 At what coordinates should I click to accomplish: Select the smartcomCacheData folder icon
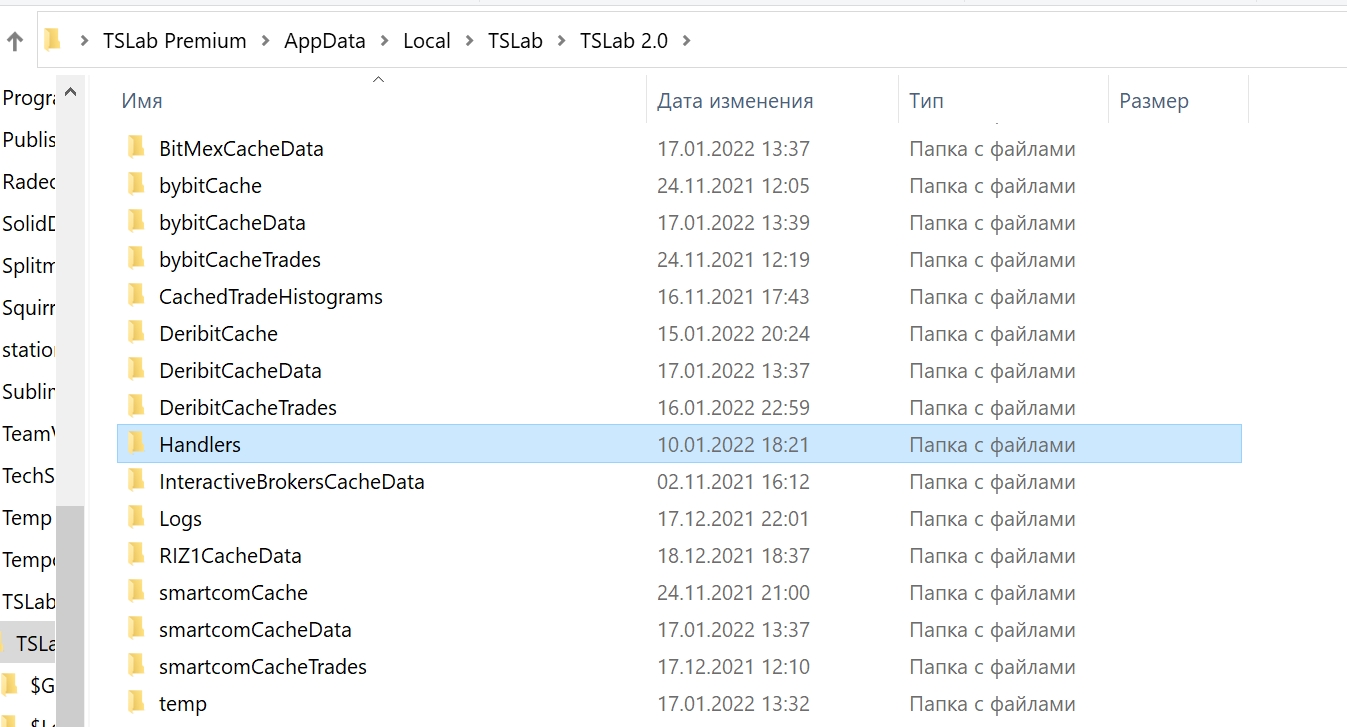(137, 629)
